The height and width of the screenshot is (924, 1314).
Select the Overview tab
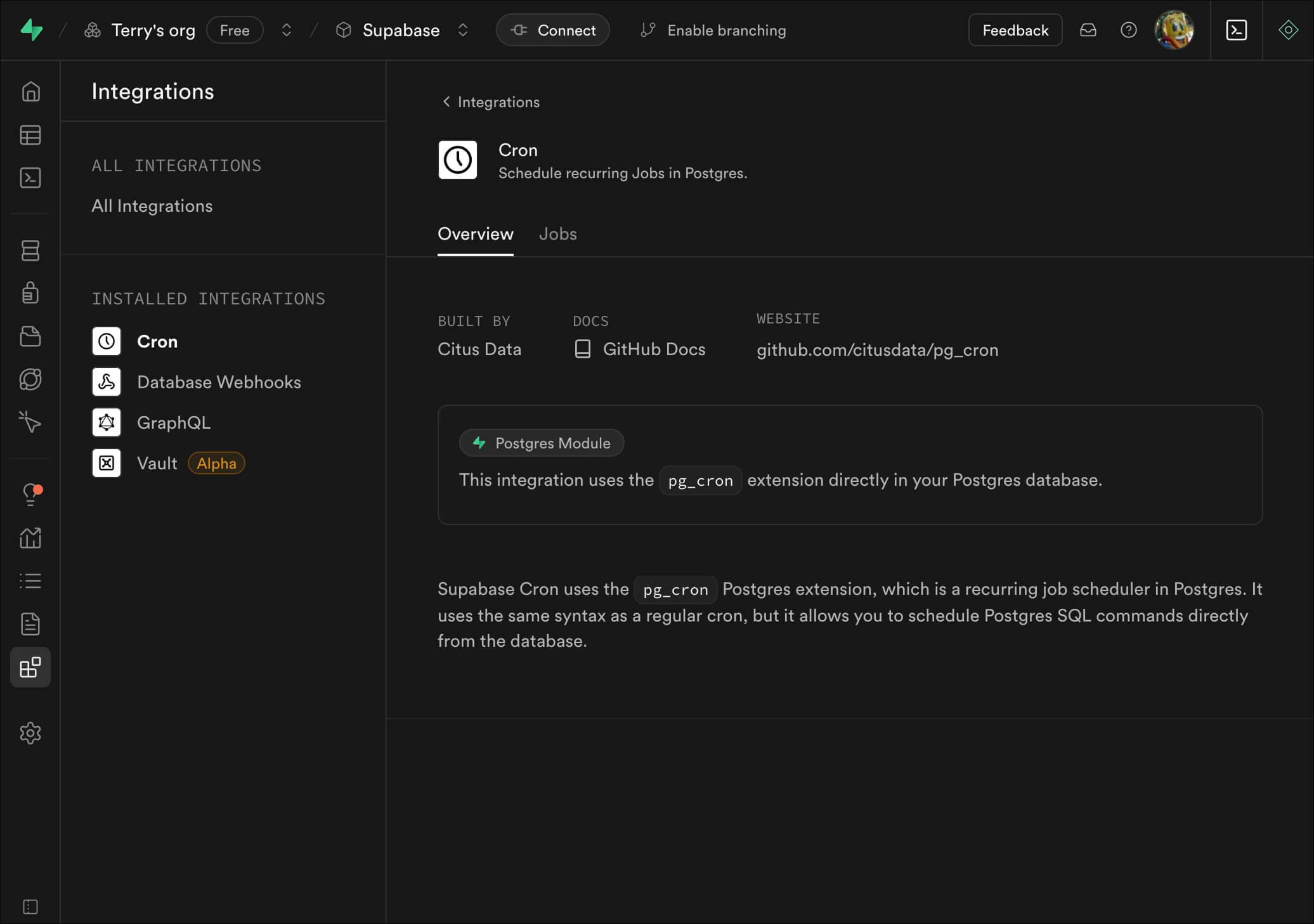click(x=476, y=233)
